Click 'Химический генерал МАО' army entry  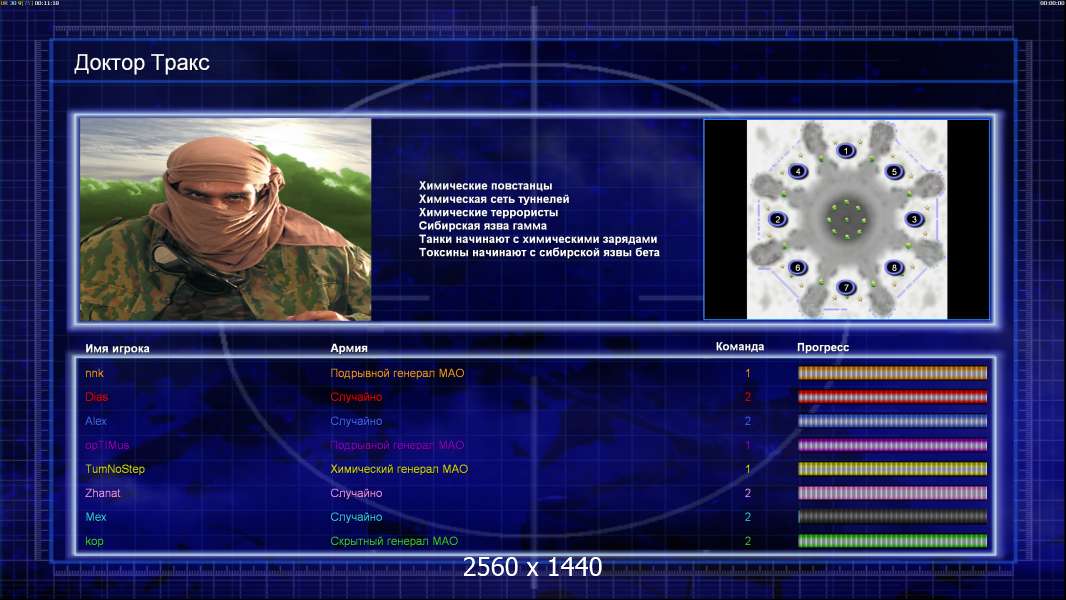(399, 469)
